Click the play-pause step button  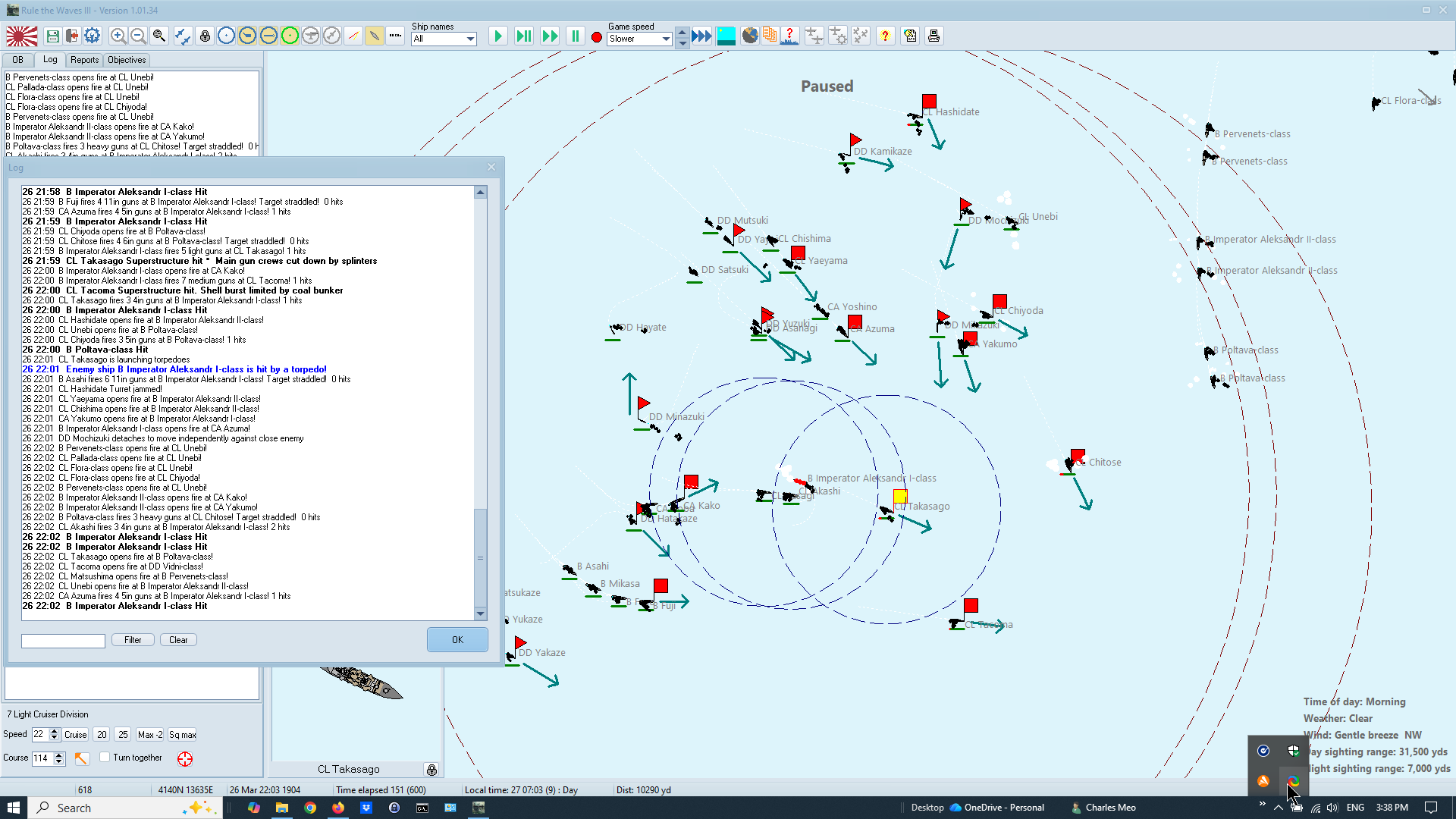[x=524, y=36]
